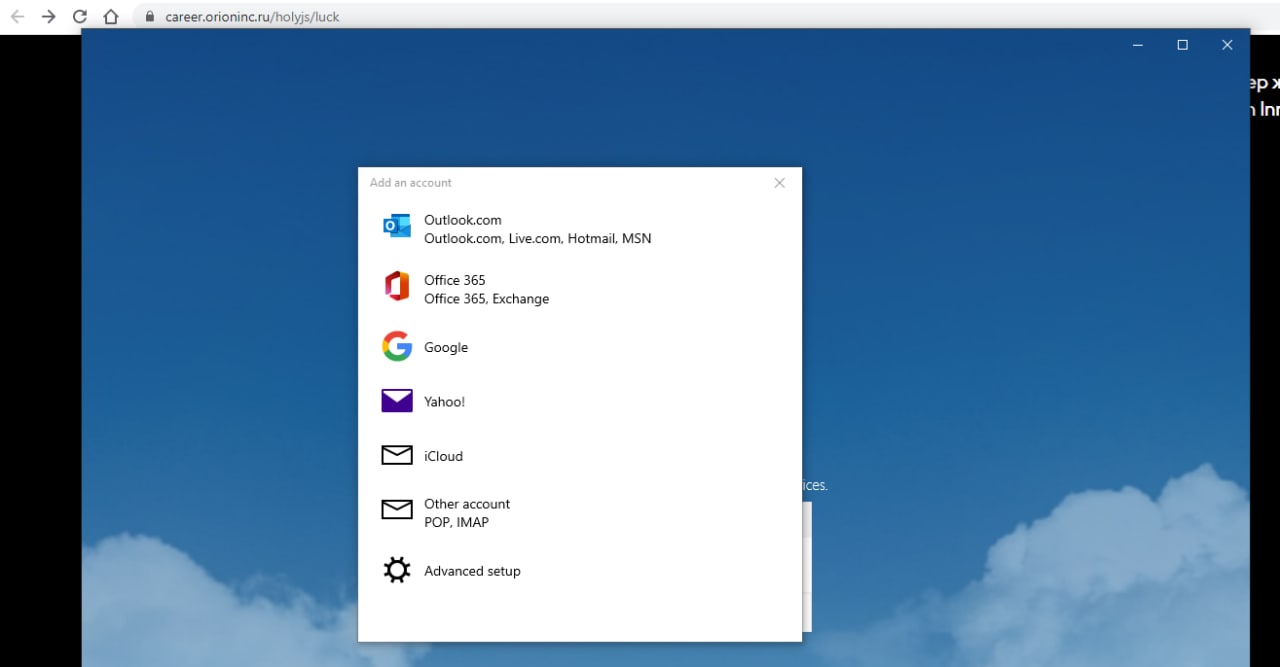Screen dimensions: 1280x667
Task: Choose the iCloud account option
Action: click(580, 455)
